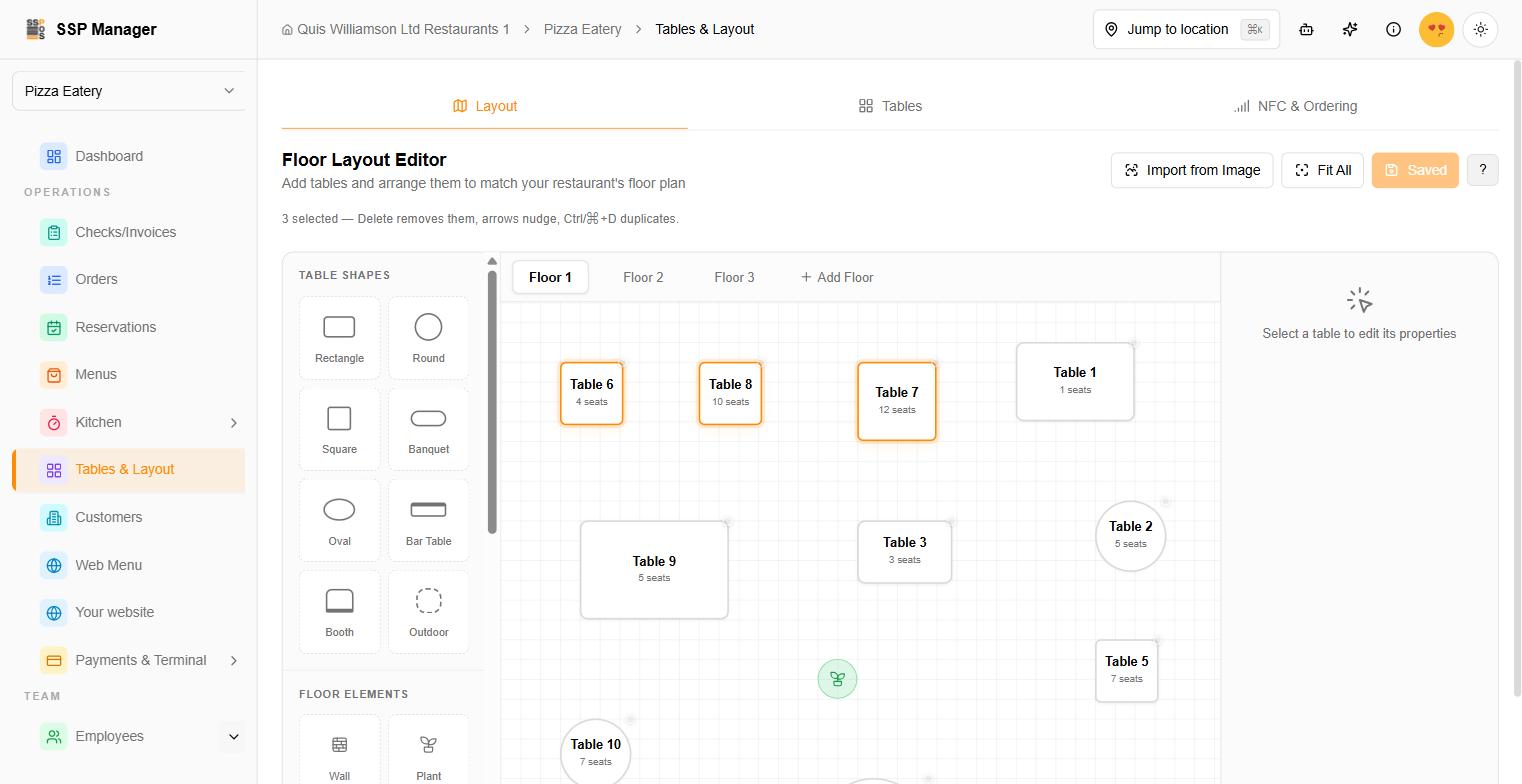Toggle the light/dark theme sun icon
The width and height of the screenshot is (1522, 784).
(x=1480, y=29)
